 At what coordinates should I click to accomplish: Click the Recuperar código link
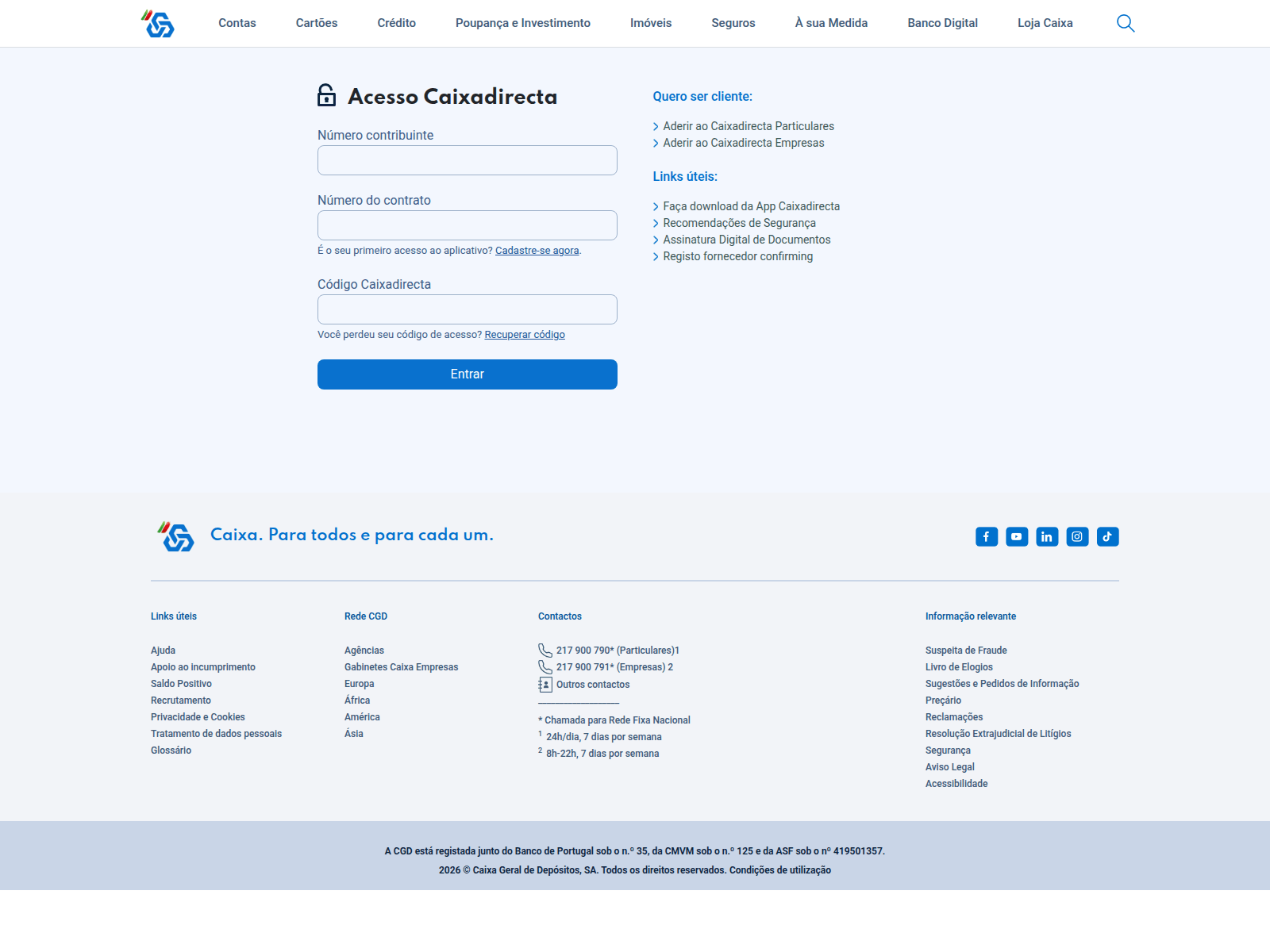click(525, 335)
